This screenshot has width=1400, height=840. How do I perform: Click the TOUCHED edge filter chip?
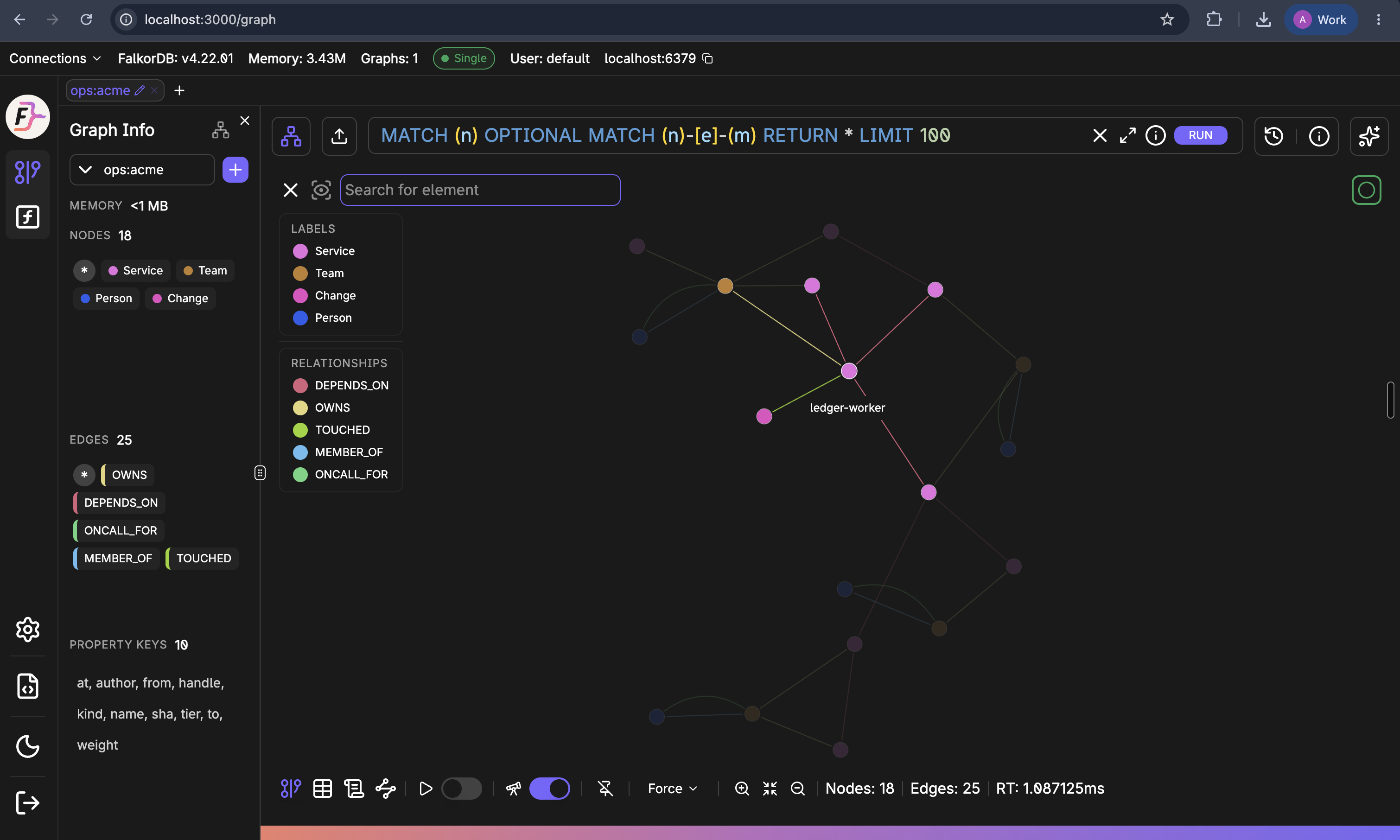203,558
